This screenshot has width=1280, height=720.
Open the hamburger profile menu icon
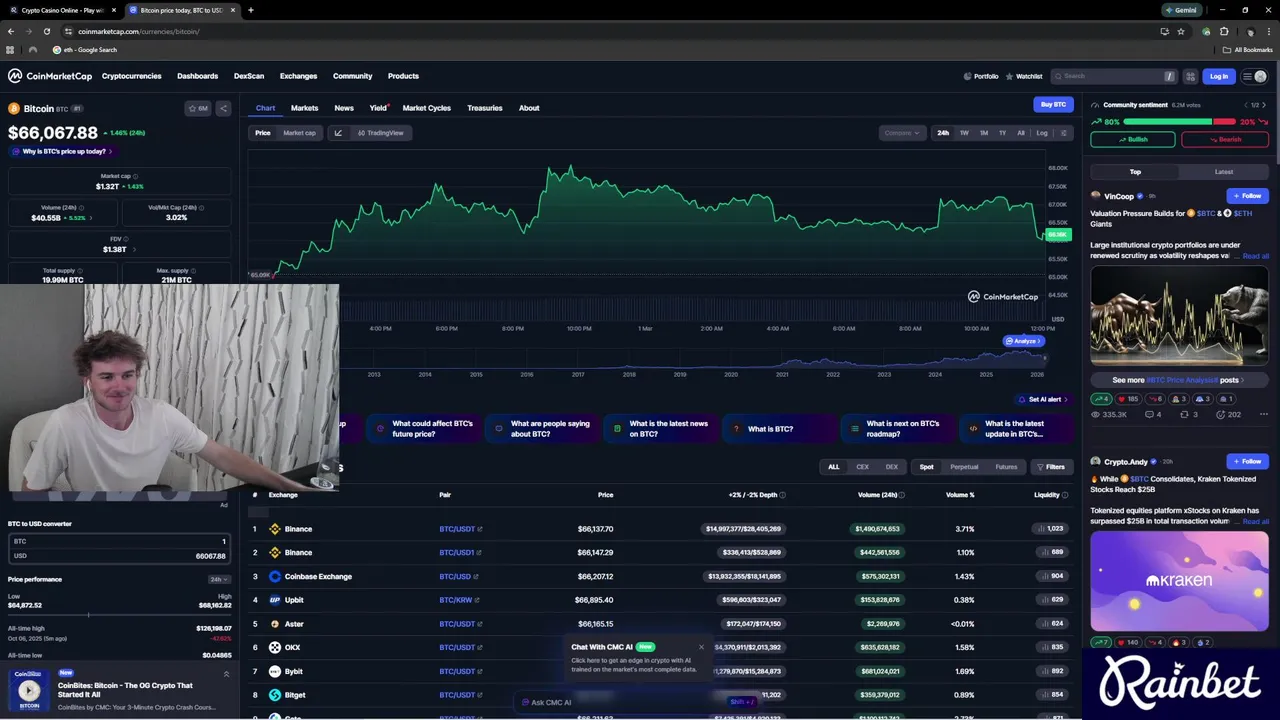[1254, 76]
